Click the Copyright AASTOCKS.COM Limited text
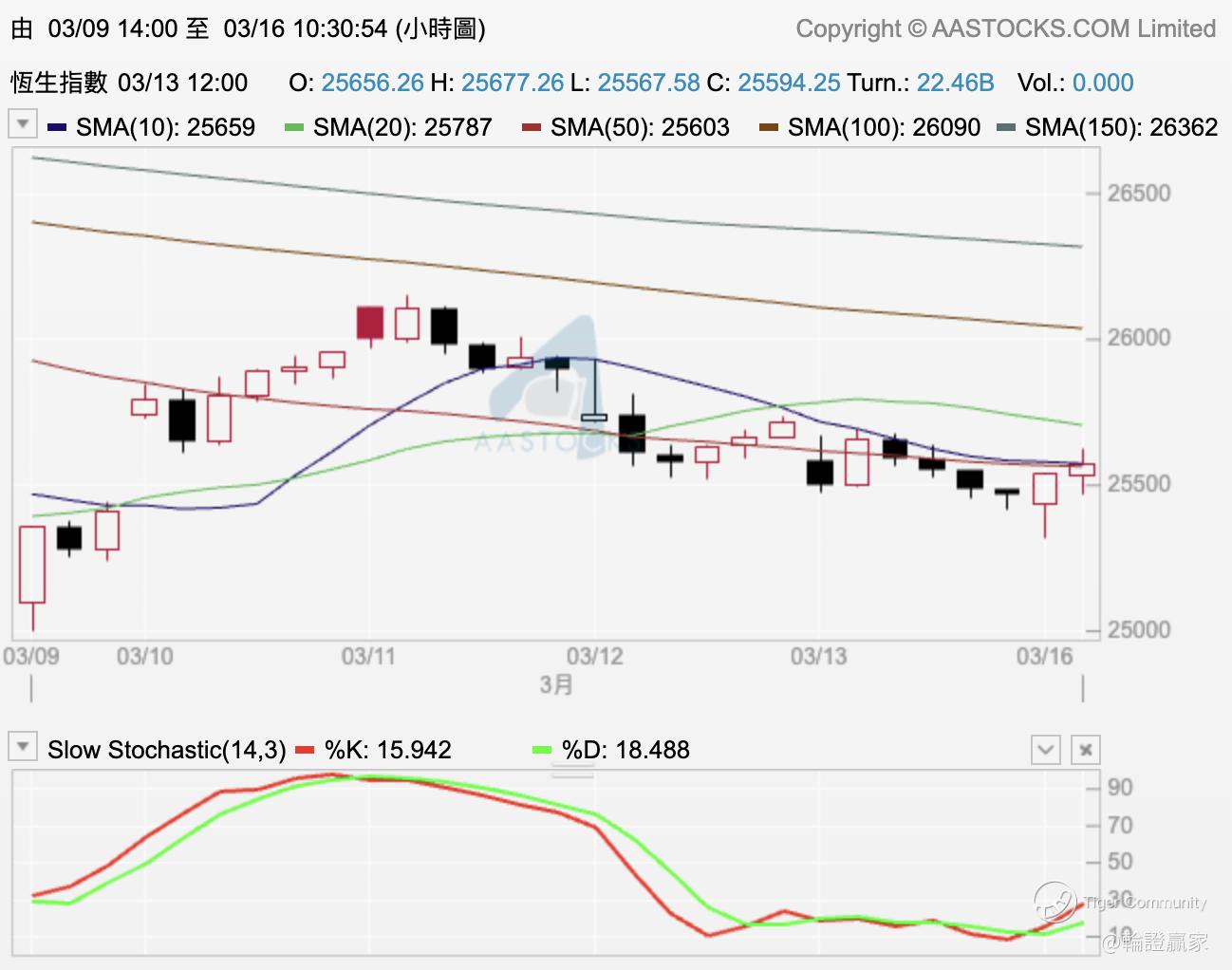 coord(1006,29)
